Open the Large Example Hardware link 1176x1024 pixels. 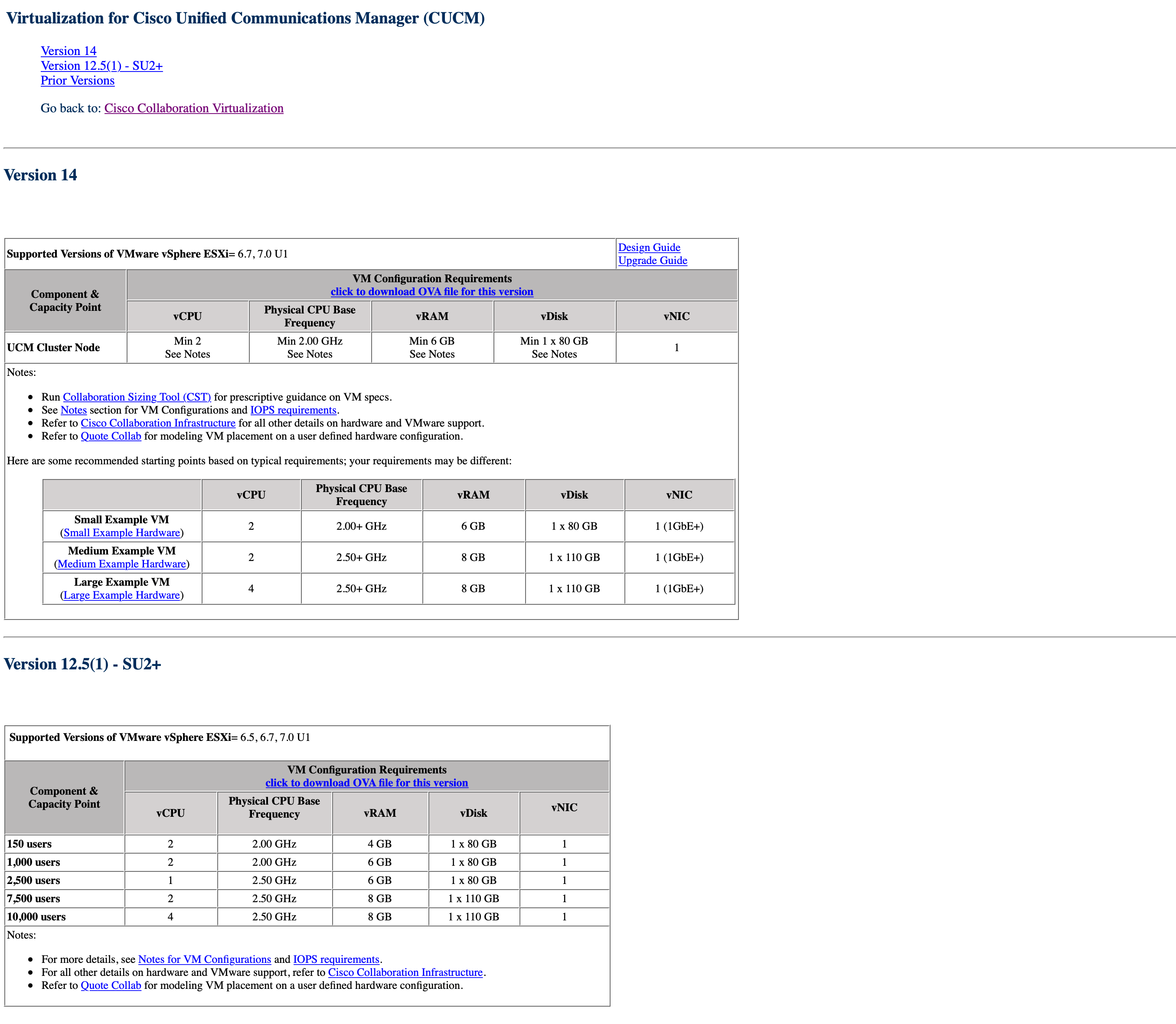point(122,595)
